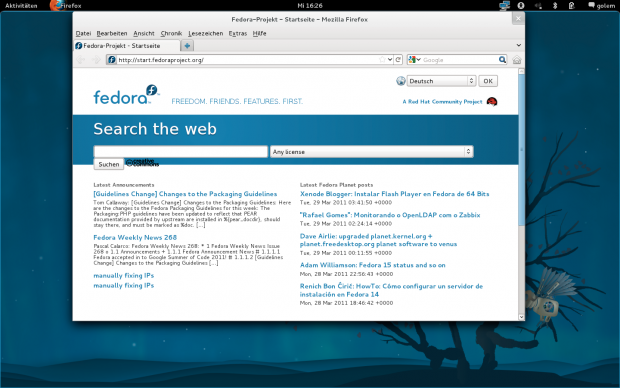Open Changes to the Packaging Guidelines link
The image size is (620, 388).
tap(185, 194)
